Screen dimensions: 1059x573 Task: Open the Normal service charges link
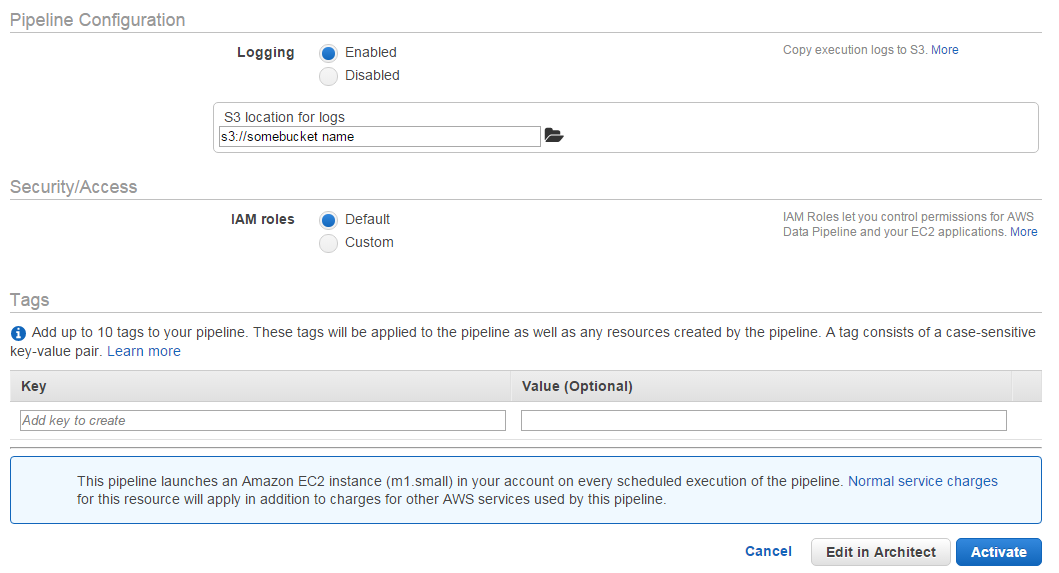click(922, 481)
